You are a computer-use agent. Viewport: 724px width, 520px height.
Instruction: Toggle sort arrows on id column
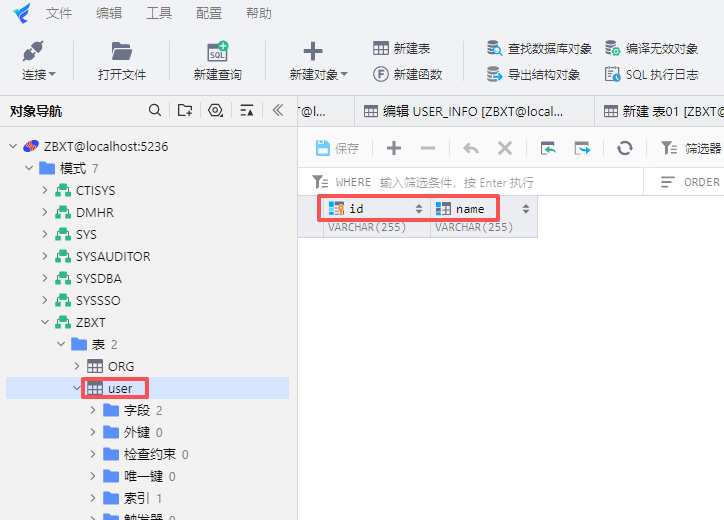(x=419, y=209)
